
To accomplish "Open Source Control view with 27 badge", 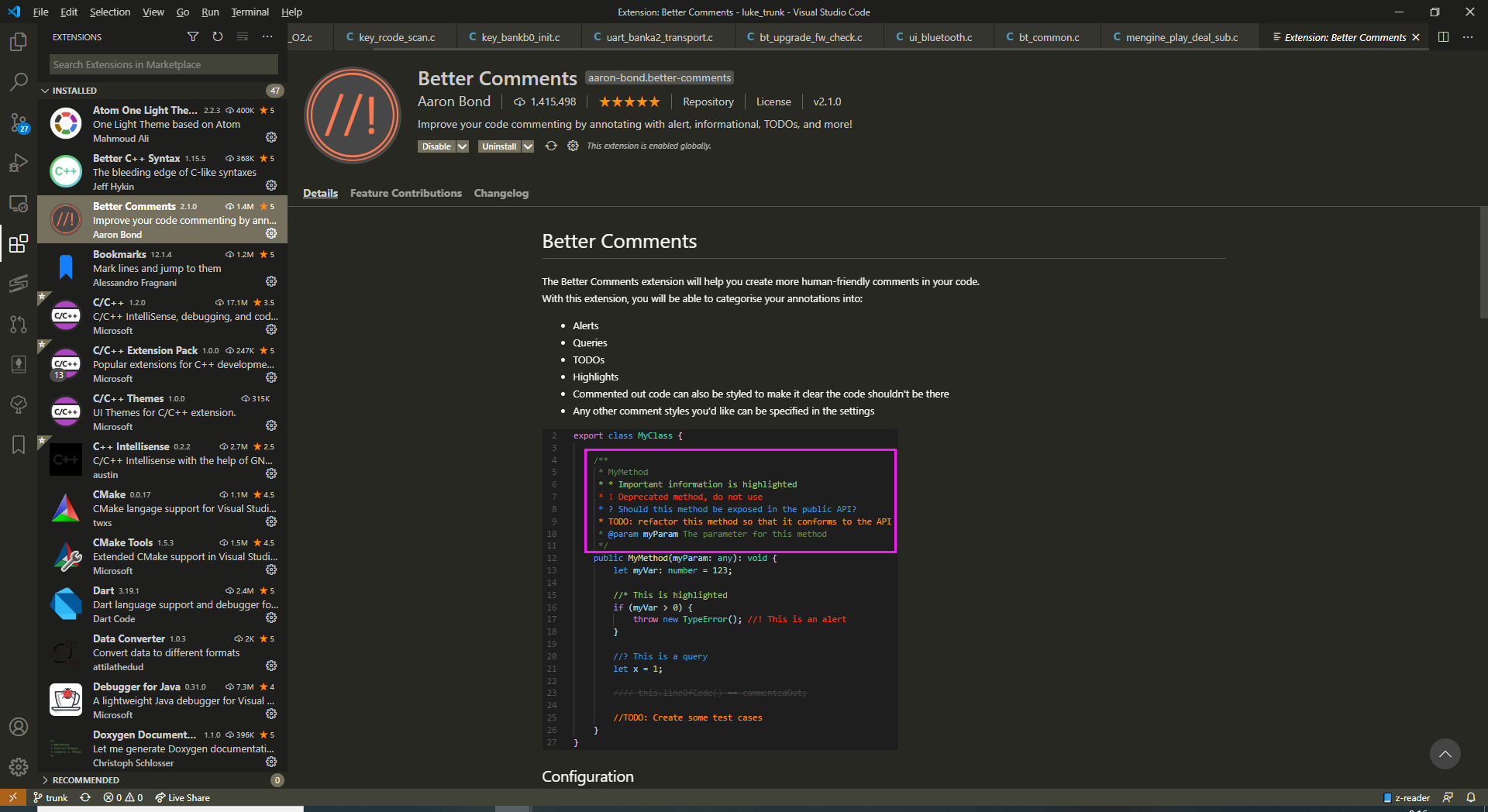I will click(19, 122).
